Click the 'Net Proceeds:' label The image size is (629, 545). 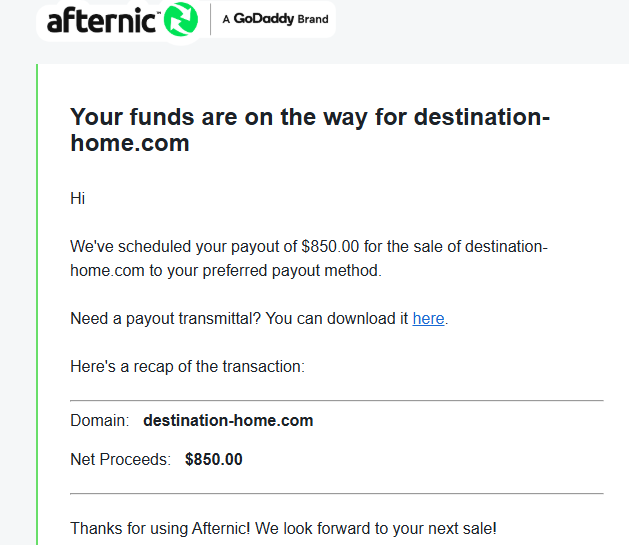click(x=121, y=459)
